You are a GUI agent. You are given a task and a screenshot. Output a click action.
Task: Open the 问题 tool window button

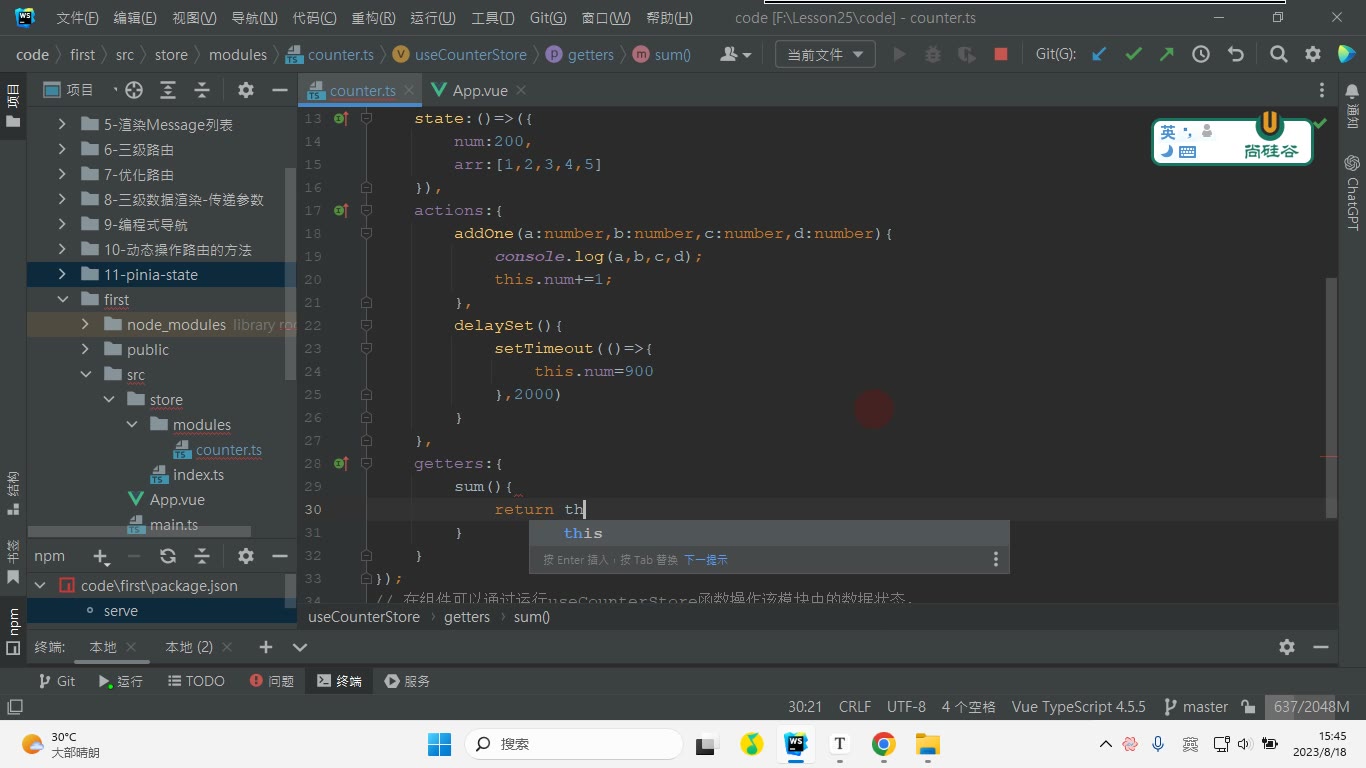pyautogui.click(x=271, y=681)
